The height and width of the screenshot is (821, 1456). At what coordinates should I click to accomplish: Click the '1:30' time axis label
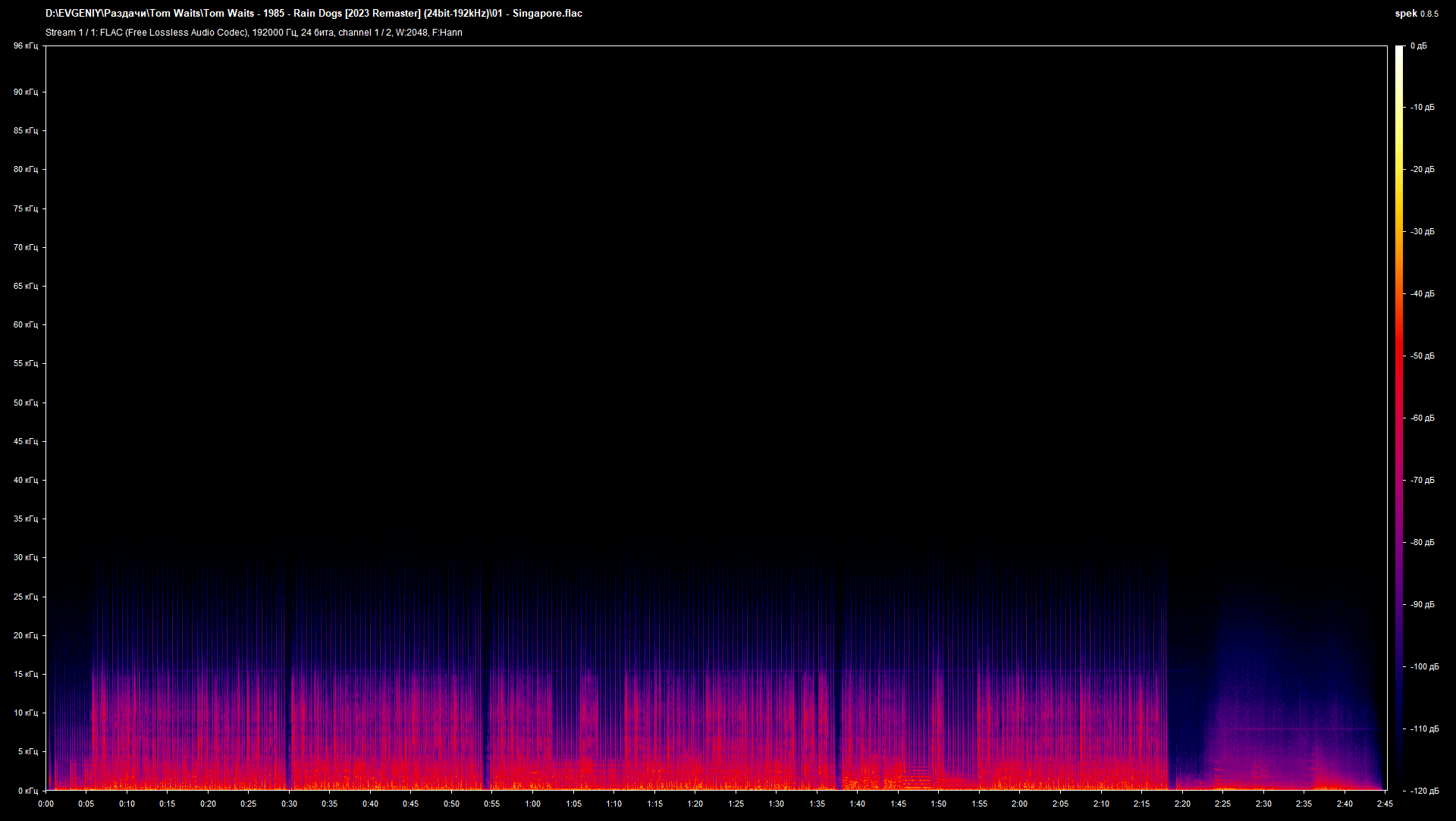(777, 804)
